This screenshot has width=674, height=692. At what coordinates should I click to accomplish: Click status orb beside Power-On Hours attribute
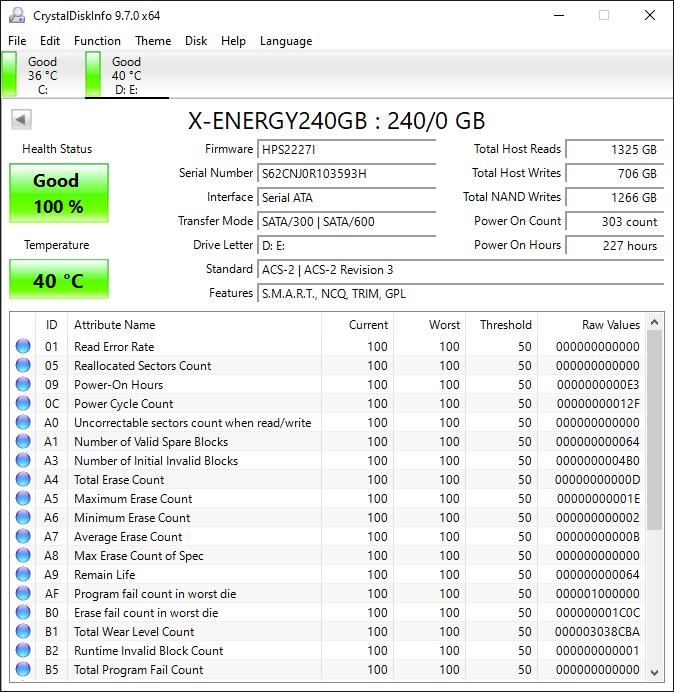pyautogui.click(x=23, y=385)
